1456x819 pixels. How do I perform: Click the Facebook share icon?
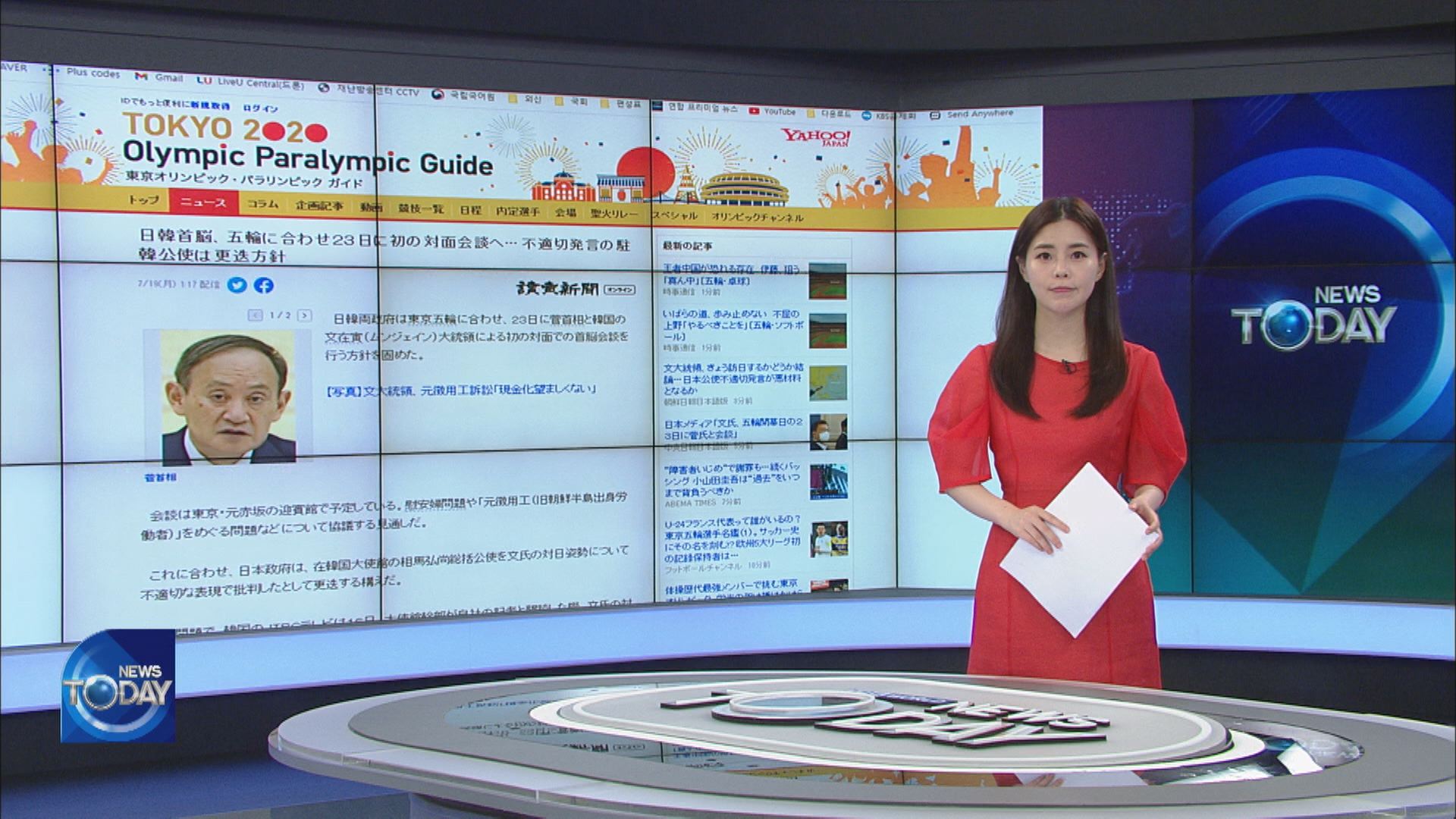click(263, 286)
